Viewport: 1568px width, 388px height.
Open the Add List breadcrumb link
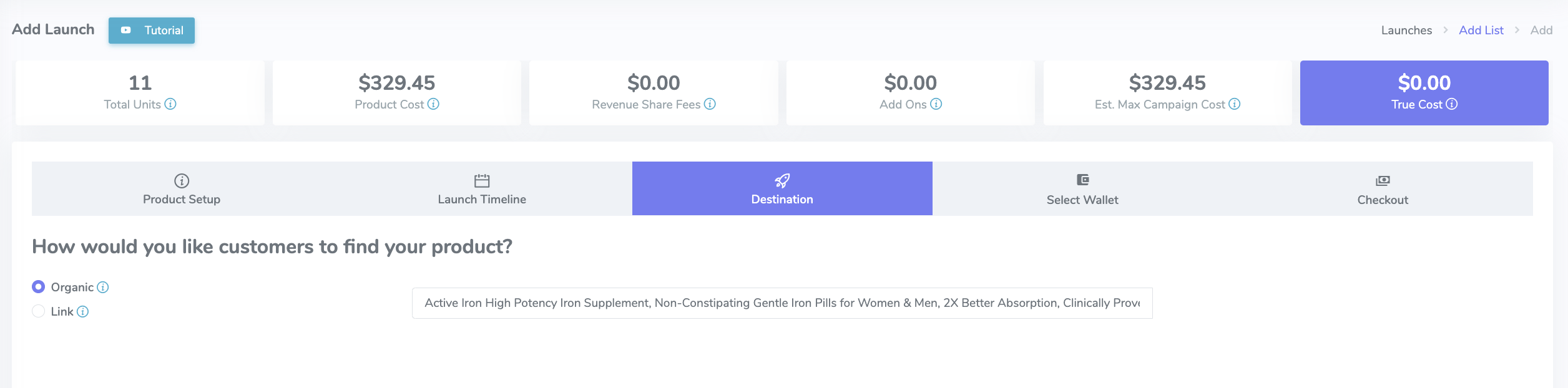[x=1481, y=31]
